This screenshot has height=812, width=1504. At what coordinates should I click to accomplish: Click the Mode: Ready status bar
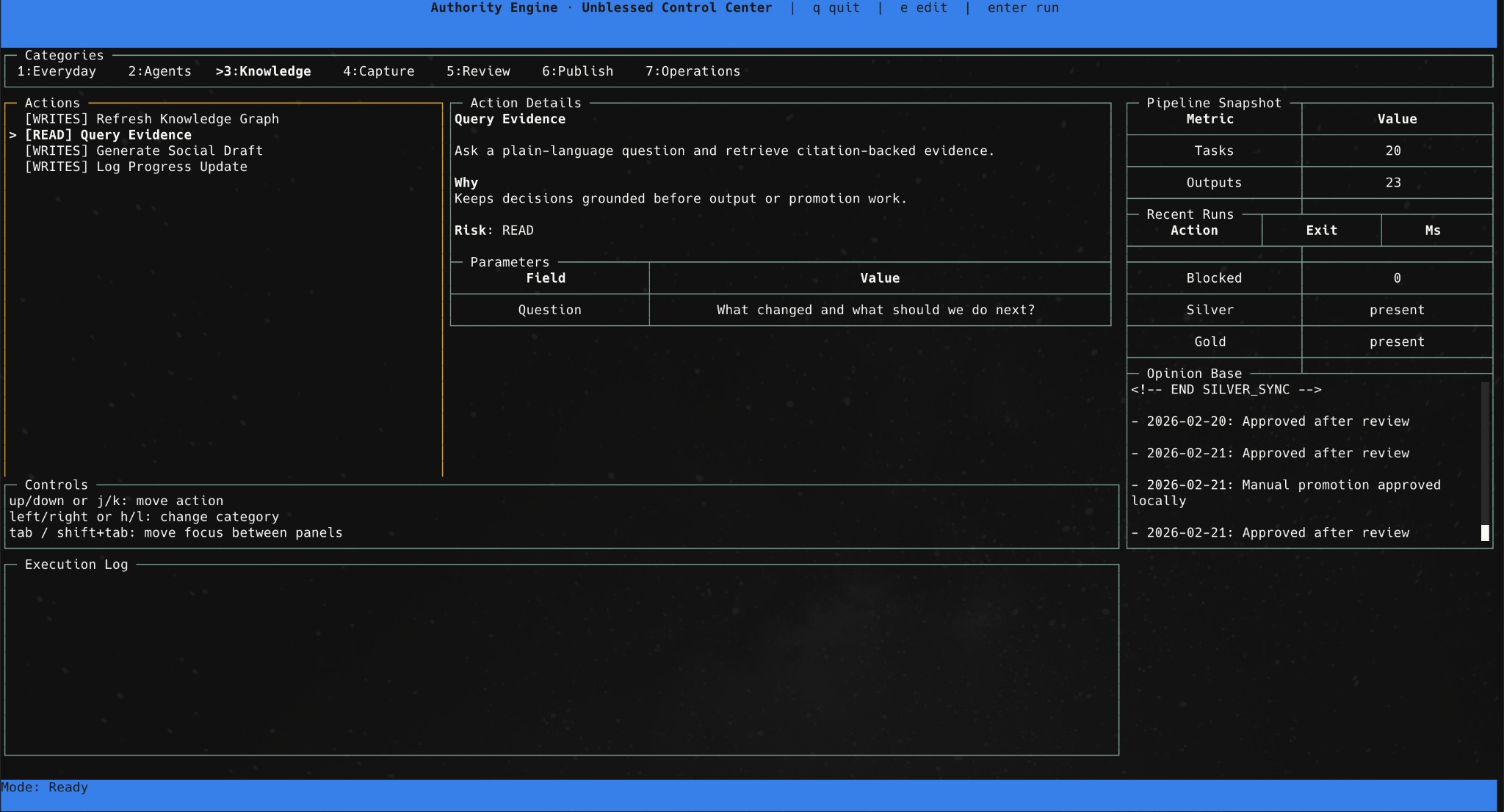[45, 788]
